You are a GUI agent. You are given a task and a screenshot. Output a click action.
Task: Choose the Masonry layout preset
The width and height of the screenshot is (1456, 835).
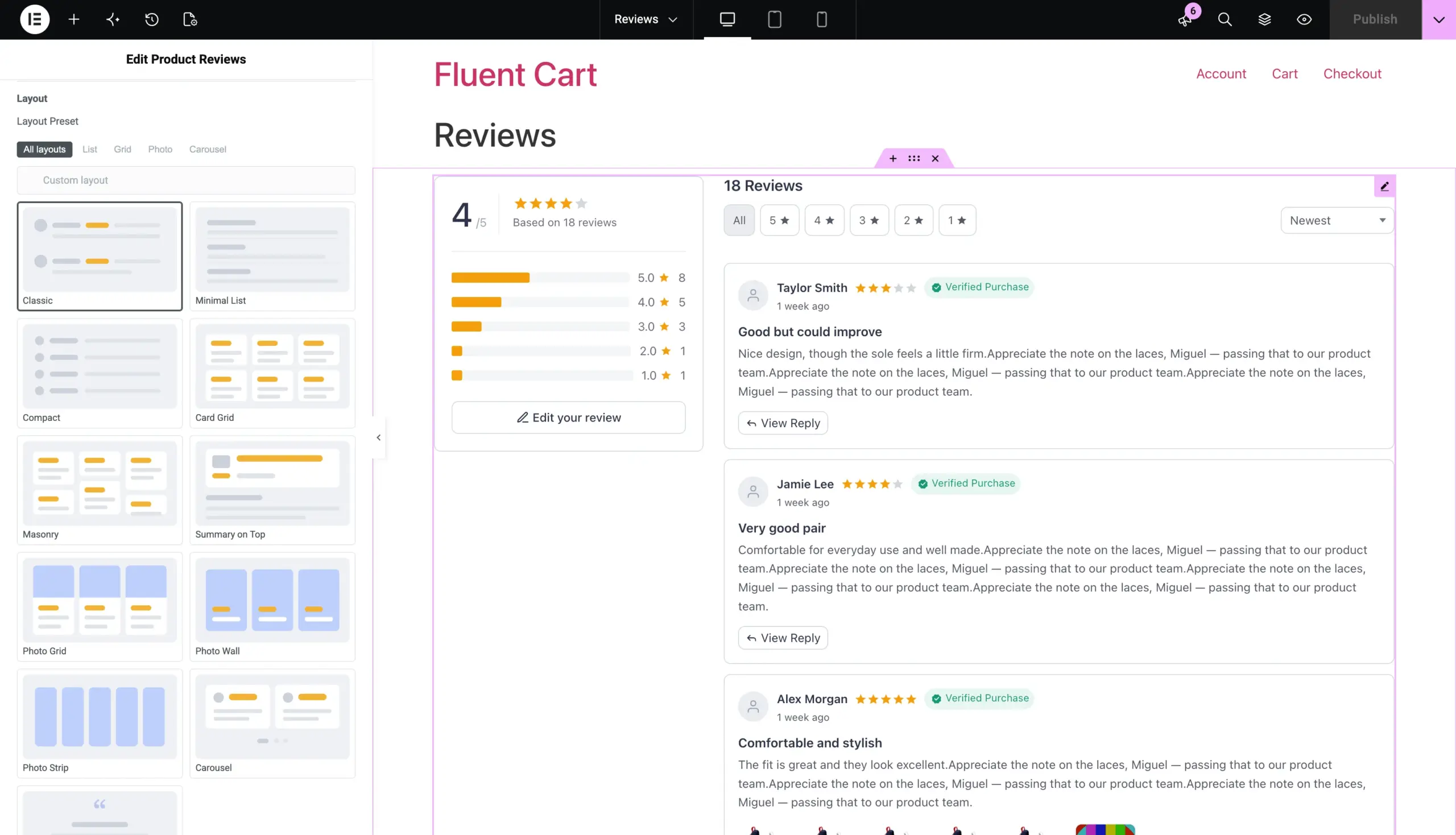(100, 490)
